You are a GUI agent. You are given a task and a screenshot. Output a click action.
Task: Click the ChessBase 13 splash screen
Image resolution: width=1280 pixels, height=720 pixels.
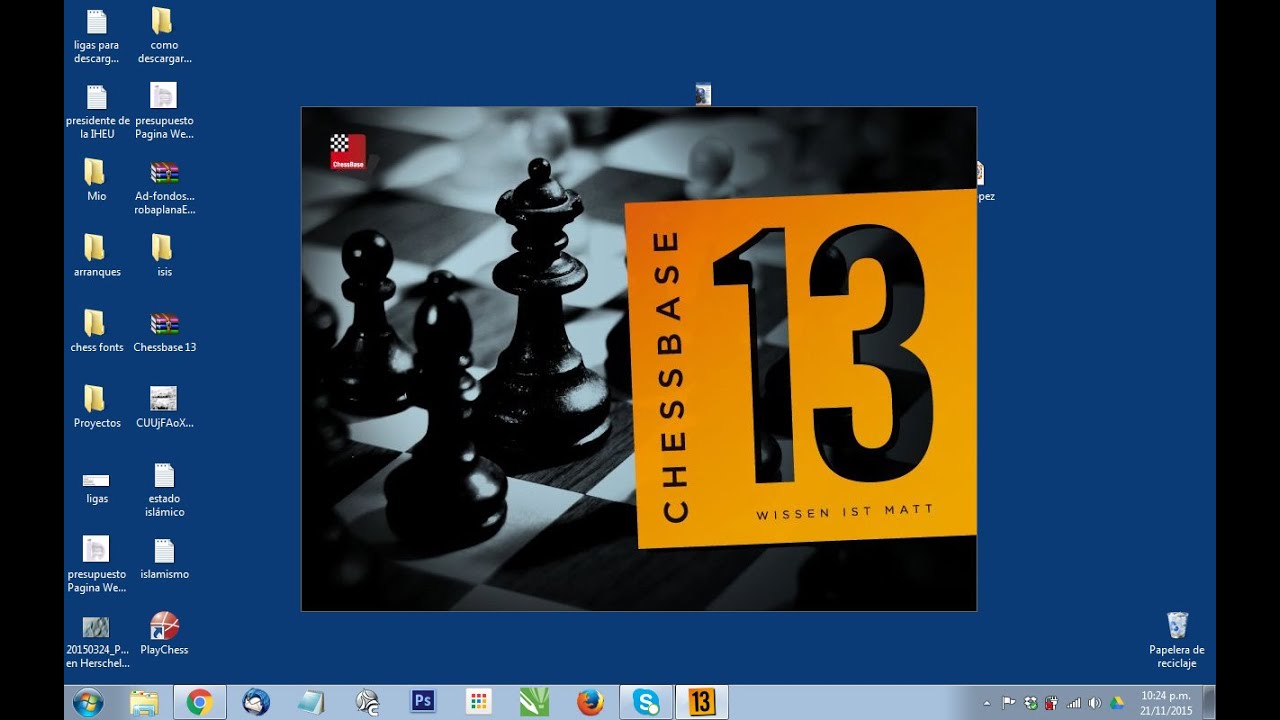pos(639,358)
